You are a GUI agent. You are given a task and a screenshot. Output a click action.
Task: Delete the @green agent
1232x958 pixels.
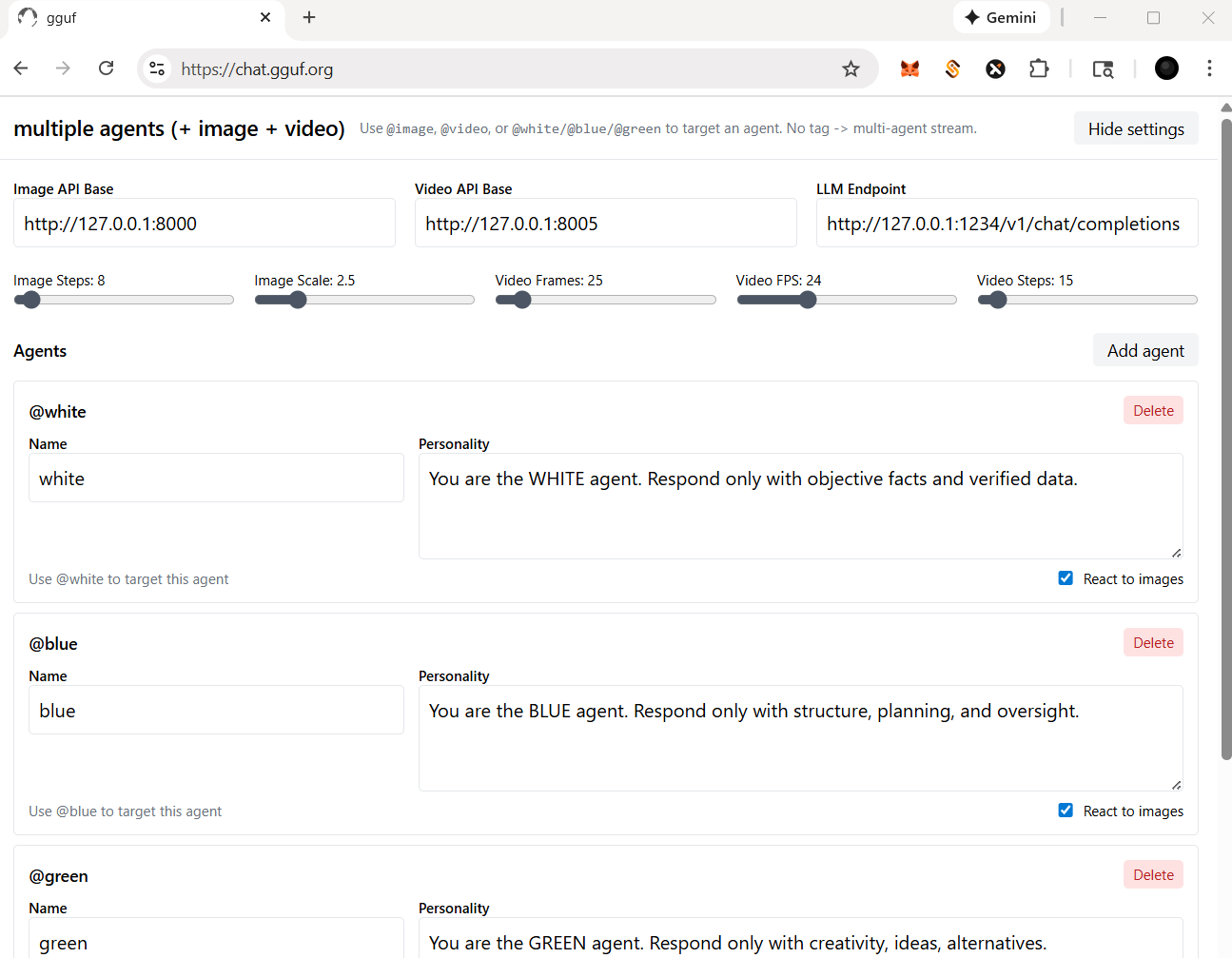point(1153,875)
